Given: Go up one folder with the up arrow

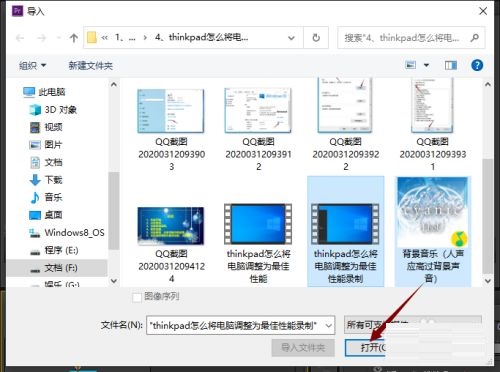Looking at the screenshot, I should (x=74, y=38).
